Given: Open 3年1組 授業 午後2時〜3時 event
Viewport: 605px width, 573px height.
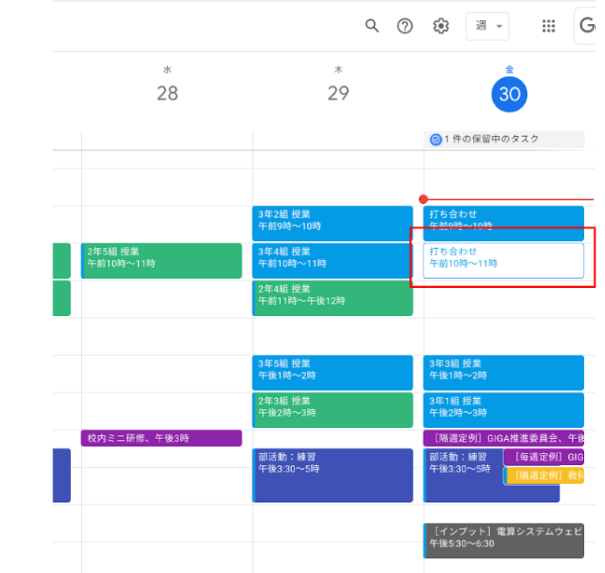Looking at the screenshot, I should pos(503,410).
